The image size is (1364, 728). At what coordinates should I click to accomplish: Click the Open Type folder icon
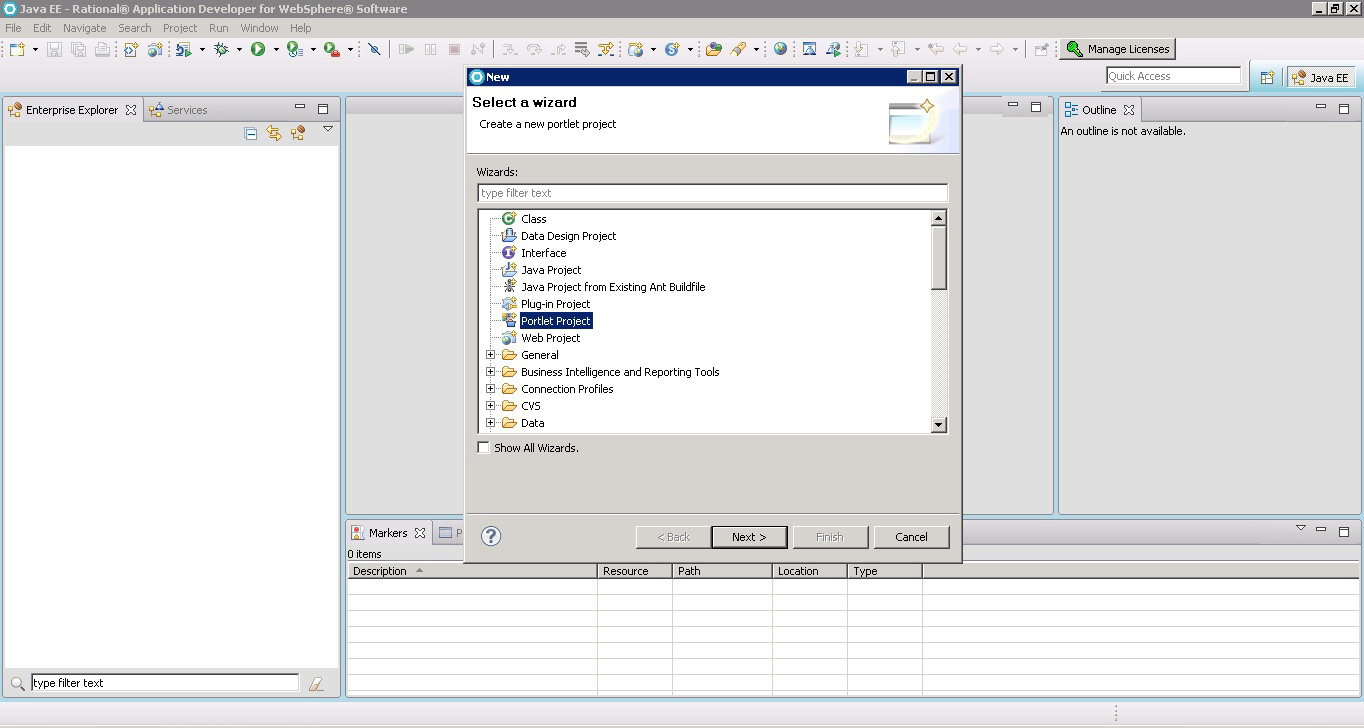pyautogui.click(x=713, y=49)
